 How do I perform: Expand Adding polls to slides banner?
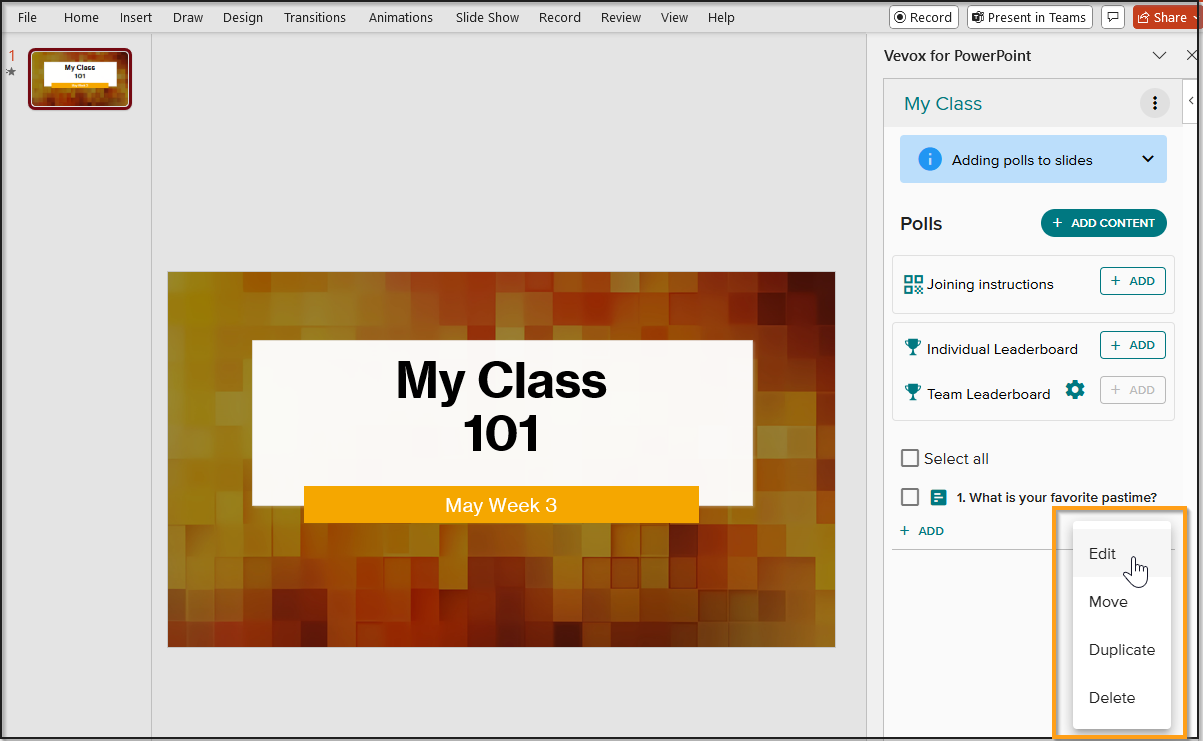1033,159
